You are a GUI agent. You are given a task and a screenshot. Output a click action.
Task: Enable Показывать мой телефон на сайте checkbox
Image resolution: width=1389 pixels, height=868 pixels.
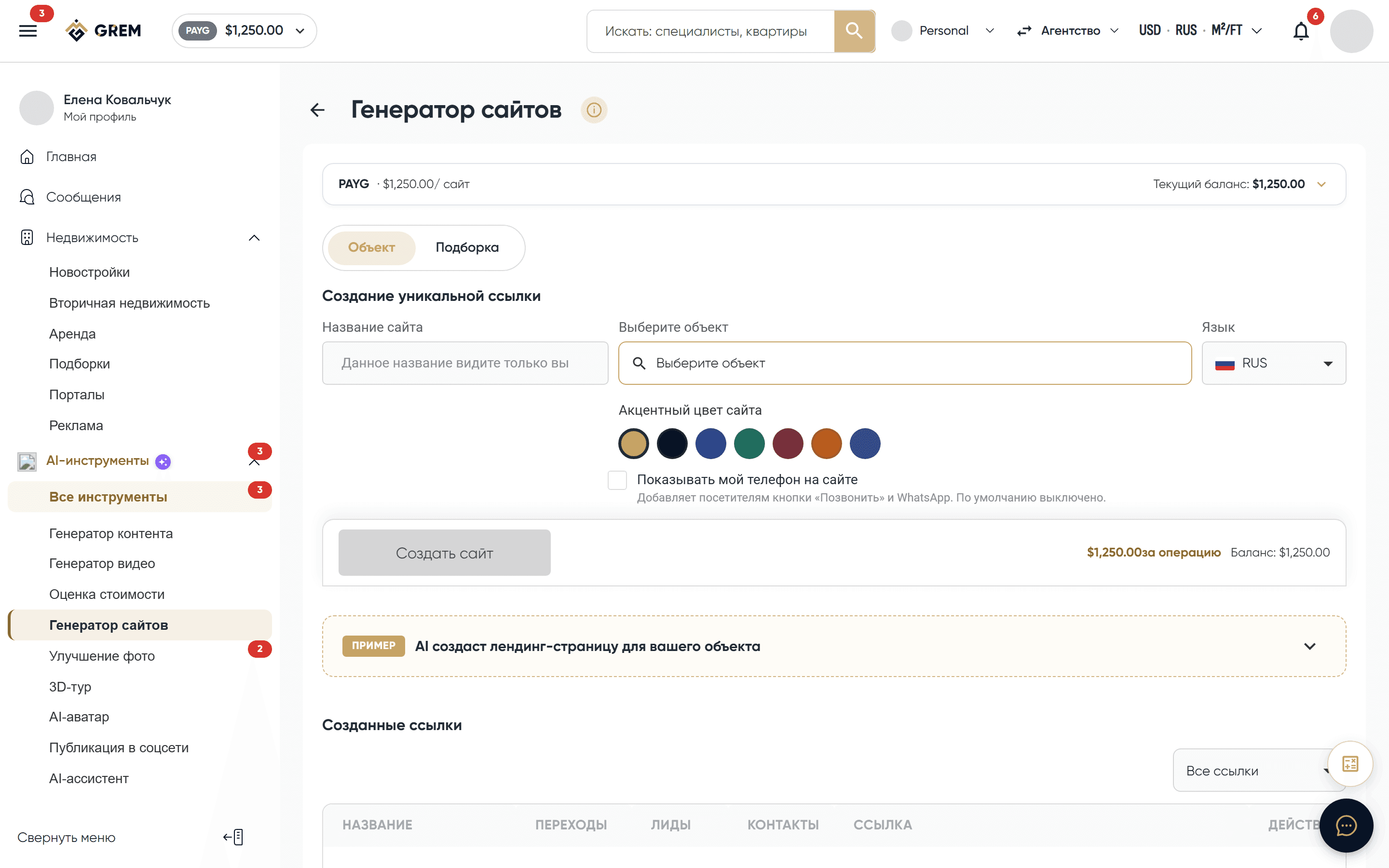pyautogui.click(x=617, y=480)
